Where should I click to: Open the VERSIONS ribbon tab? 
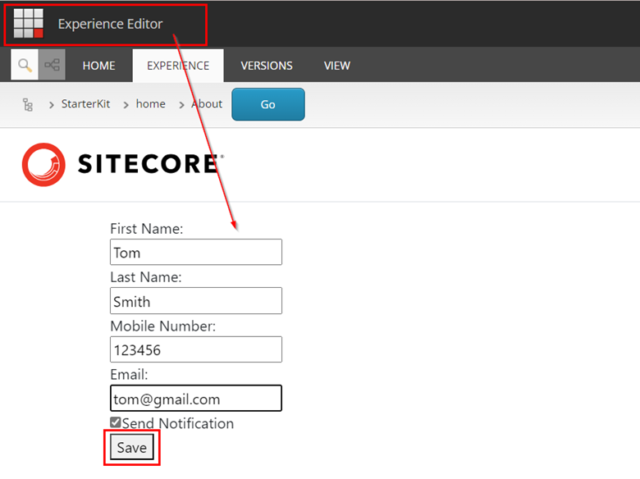click(x=266, y=66)
